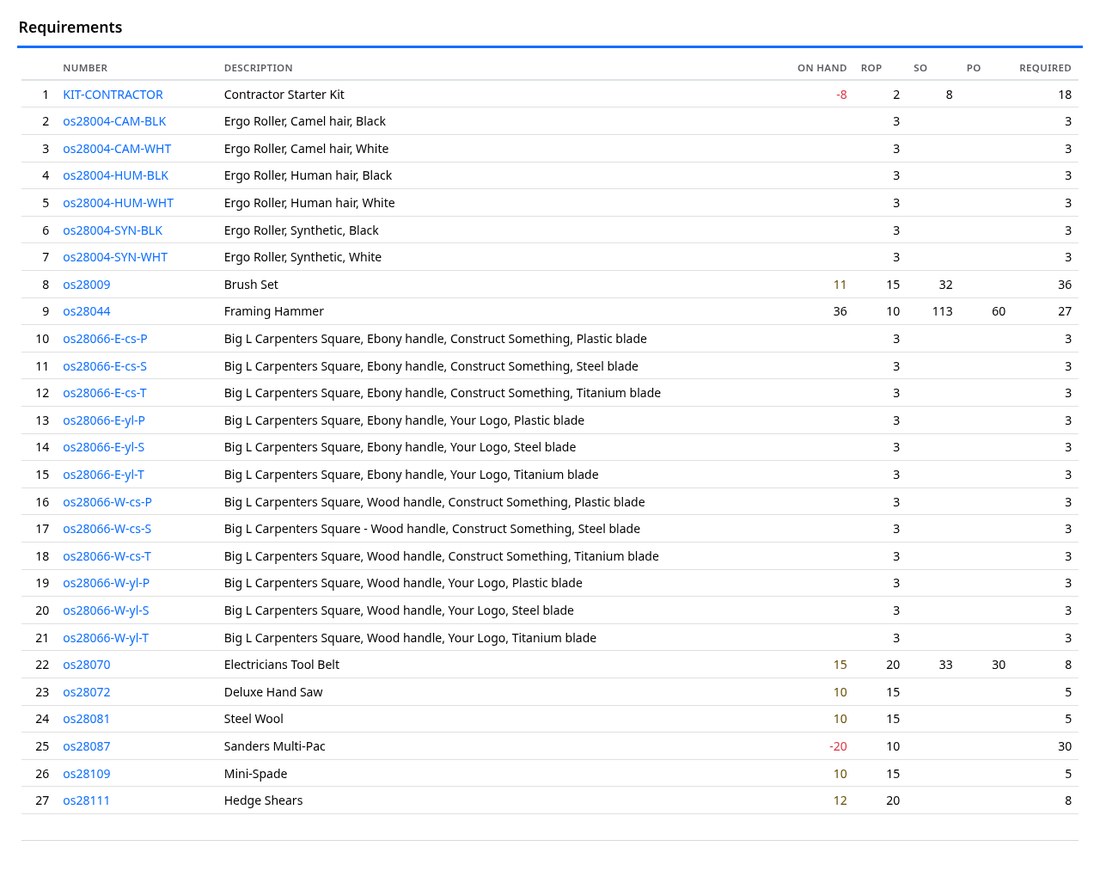Open item os28004-HUM-WHT
The height and width of the screenshot is (883, 1100).
click(118, 203)
